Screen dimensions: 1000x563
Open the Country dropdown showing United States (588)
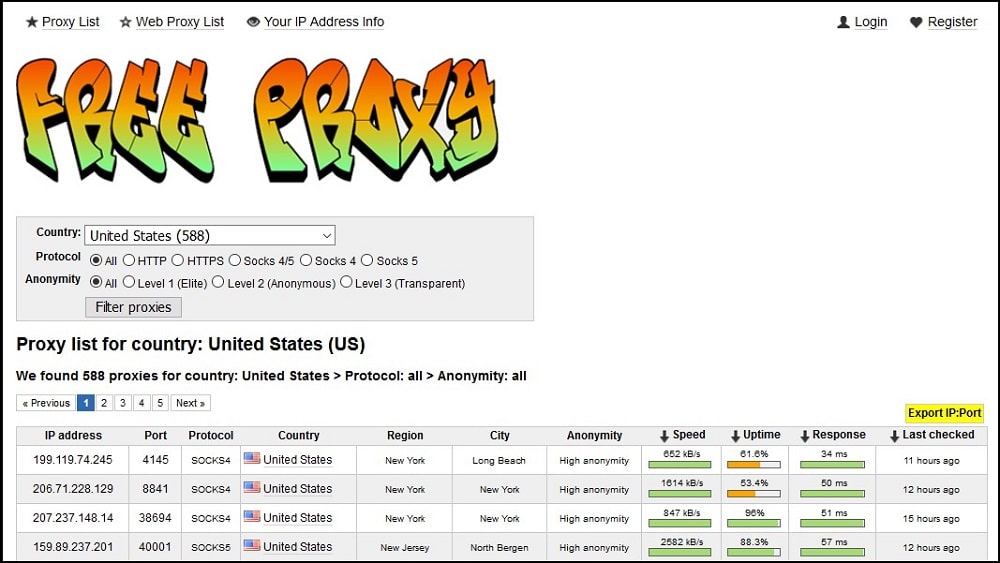pyautogui.click(x=210, y=235)
